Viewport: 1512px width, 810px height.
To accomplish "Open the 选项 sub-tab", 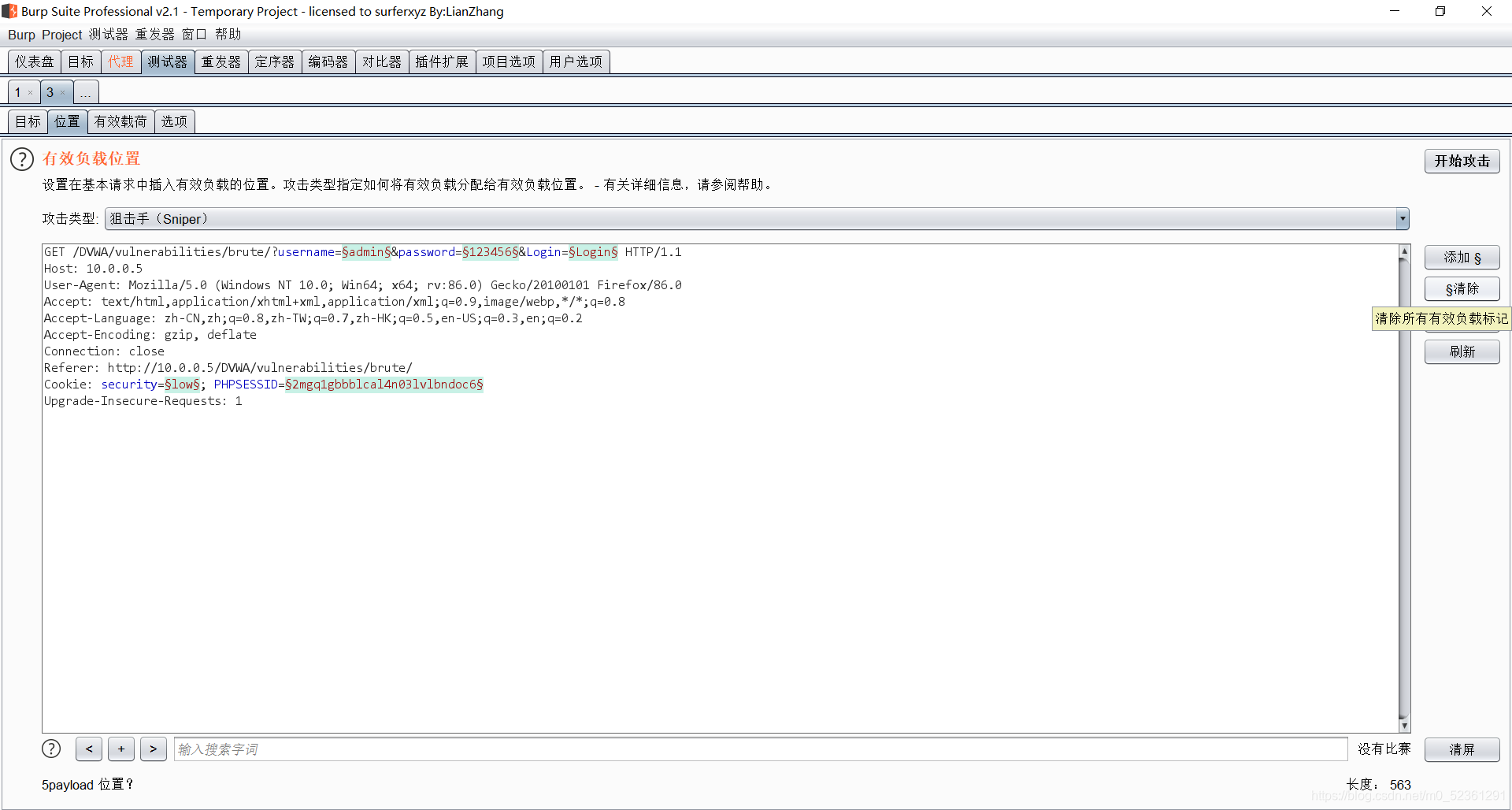I will click(175, 121).
